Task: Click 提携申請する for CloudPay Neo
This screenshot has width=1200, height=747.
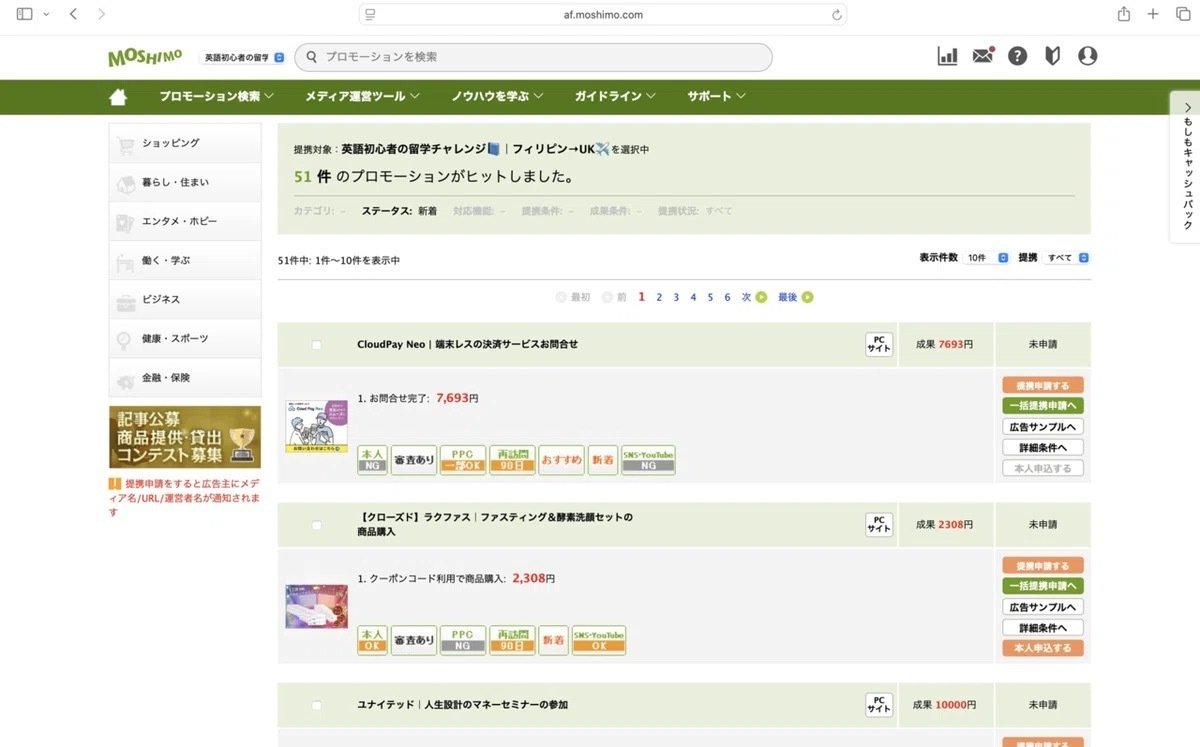Action: coord(1042,384)
